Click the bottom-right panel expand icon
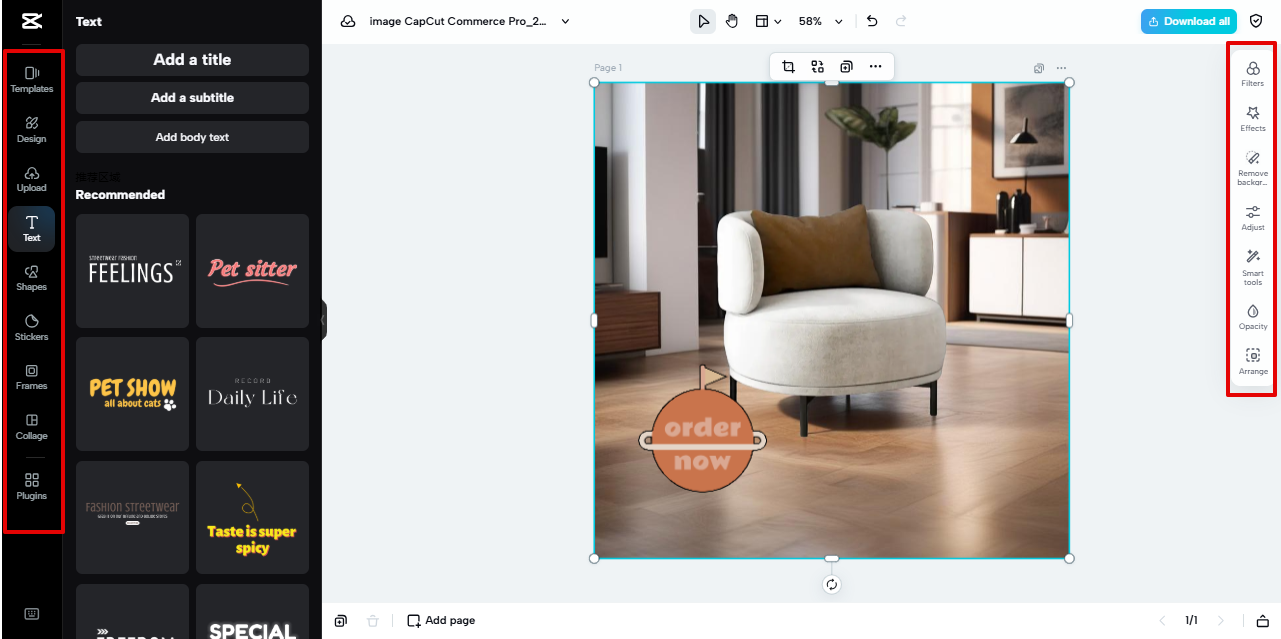Image resolution: width=1281 pixels, height=639 pixels. (1262, 621)
